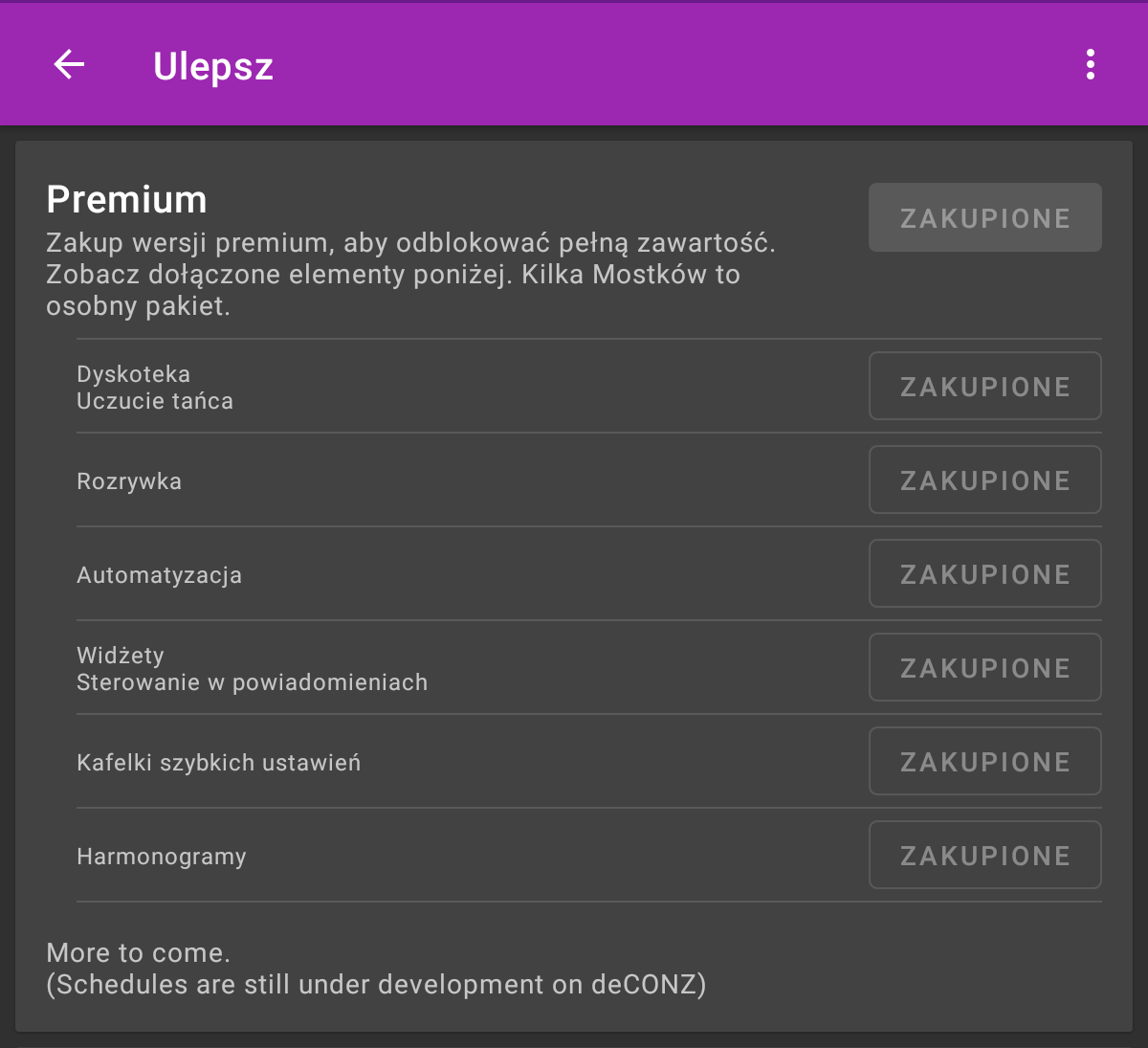Click Sterowanie w powiadomieniach text
Image resolution: width=1148 pixels, height=1048 pixels.
pyautogui.click(x=252, y=682)
